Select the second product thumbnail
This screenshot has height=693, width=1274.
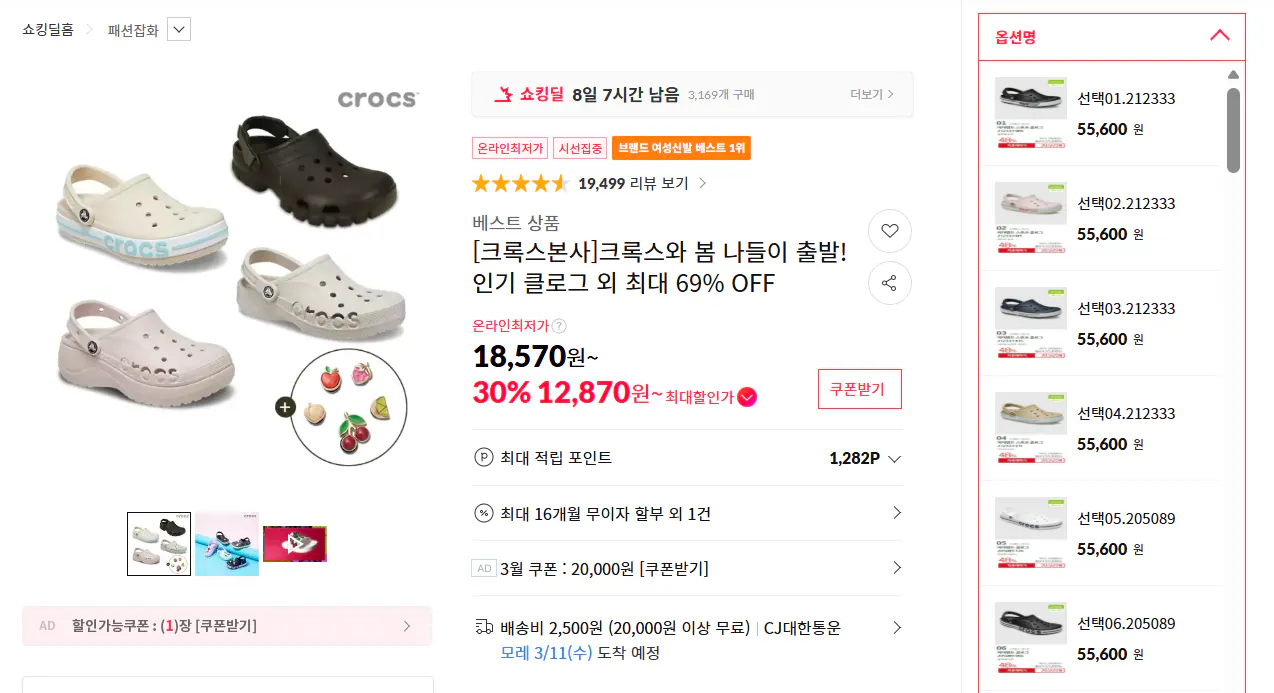click(227, 544)
